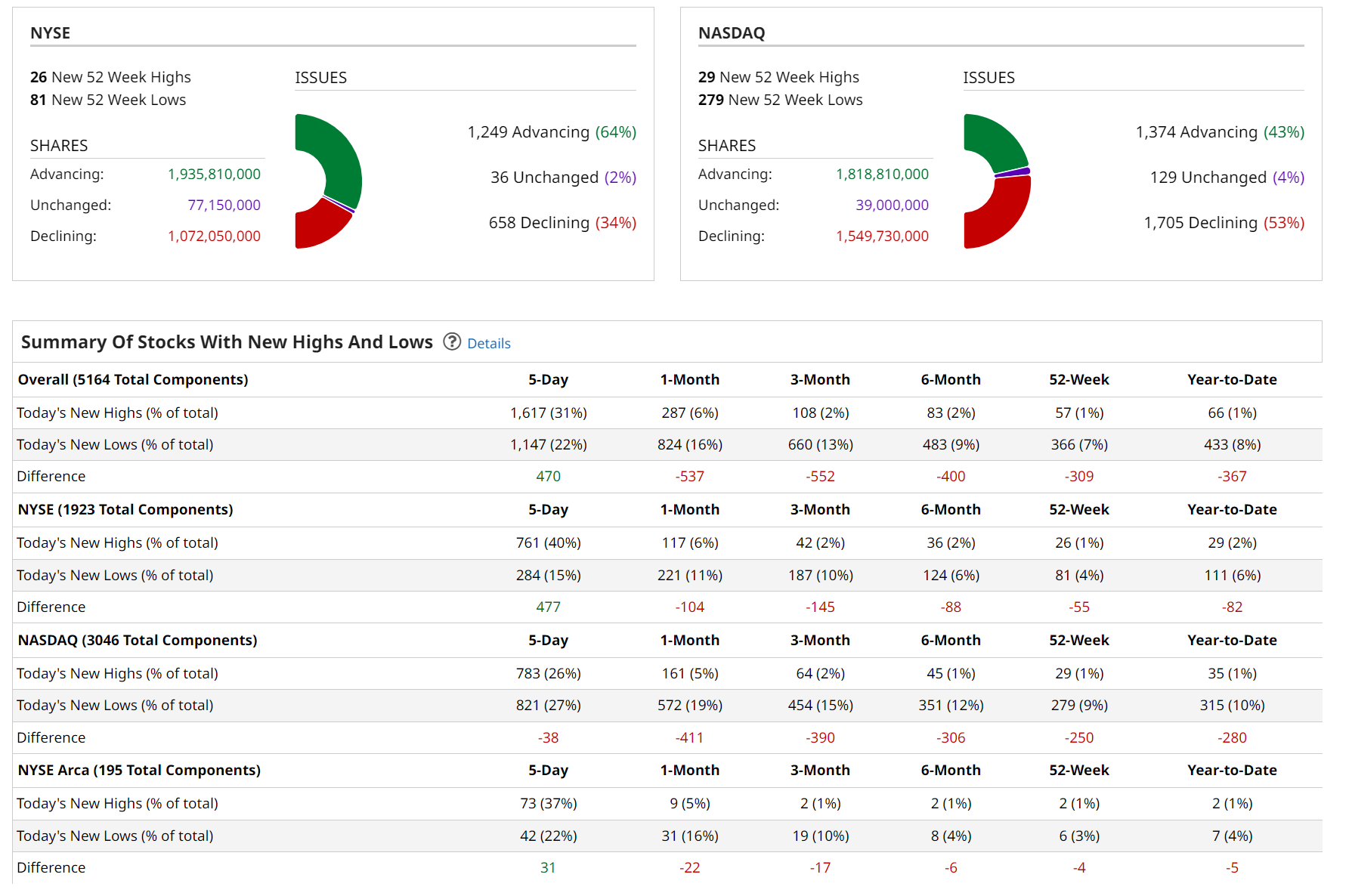Click 1,374 Advancing (43%) label
This screenshot has height=896, width=1352.
tap(1220, 132)
